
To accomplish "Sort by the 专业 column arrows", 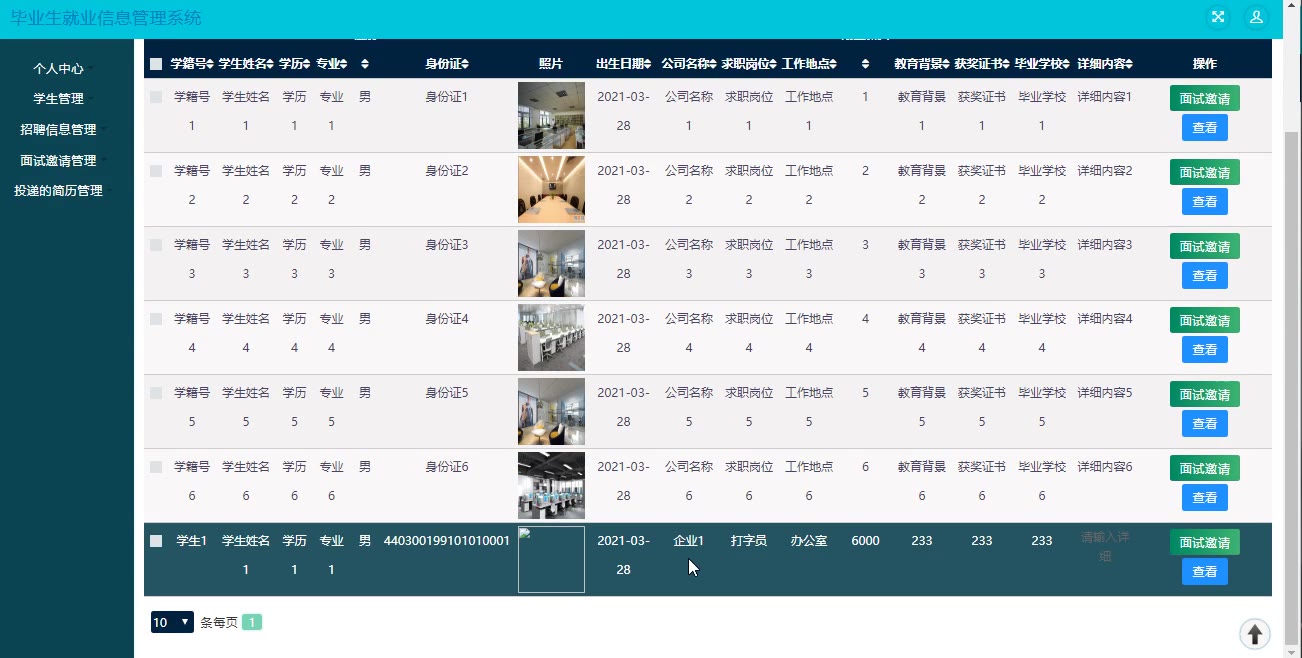I will point(344,64).
